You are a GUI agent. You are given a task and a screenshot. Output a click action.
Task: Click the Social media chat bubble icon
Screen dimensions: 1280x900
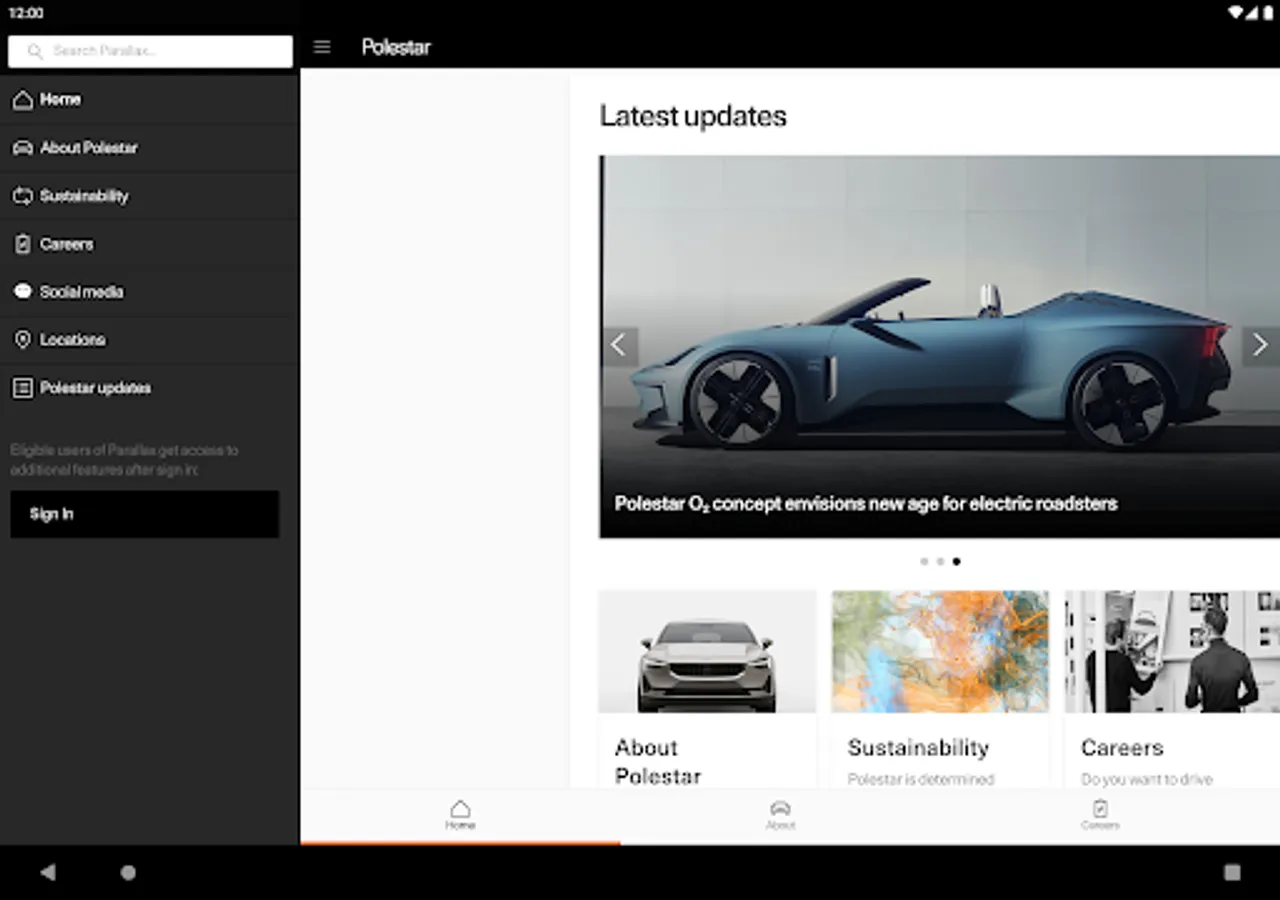pyautogui.click(x=22, y=292)
